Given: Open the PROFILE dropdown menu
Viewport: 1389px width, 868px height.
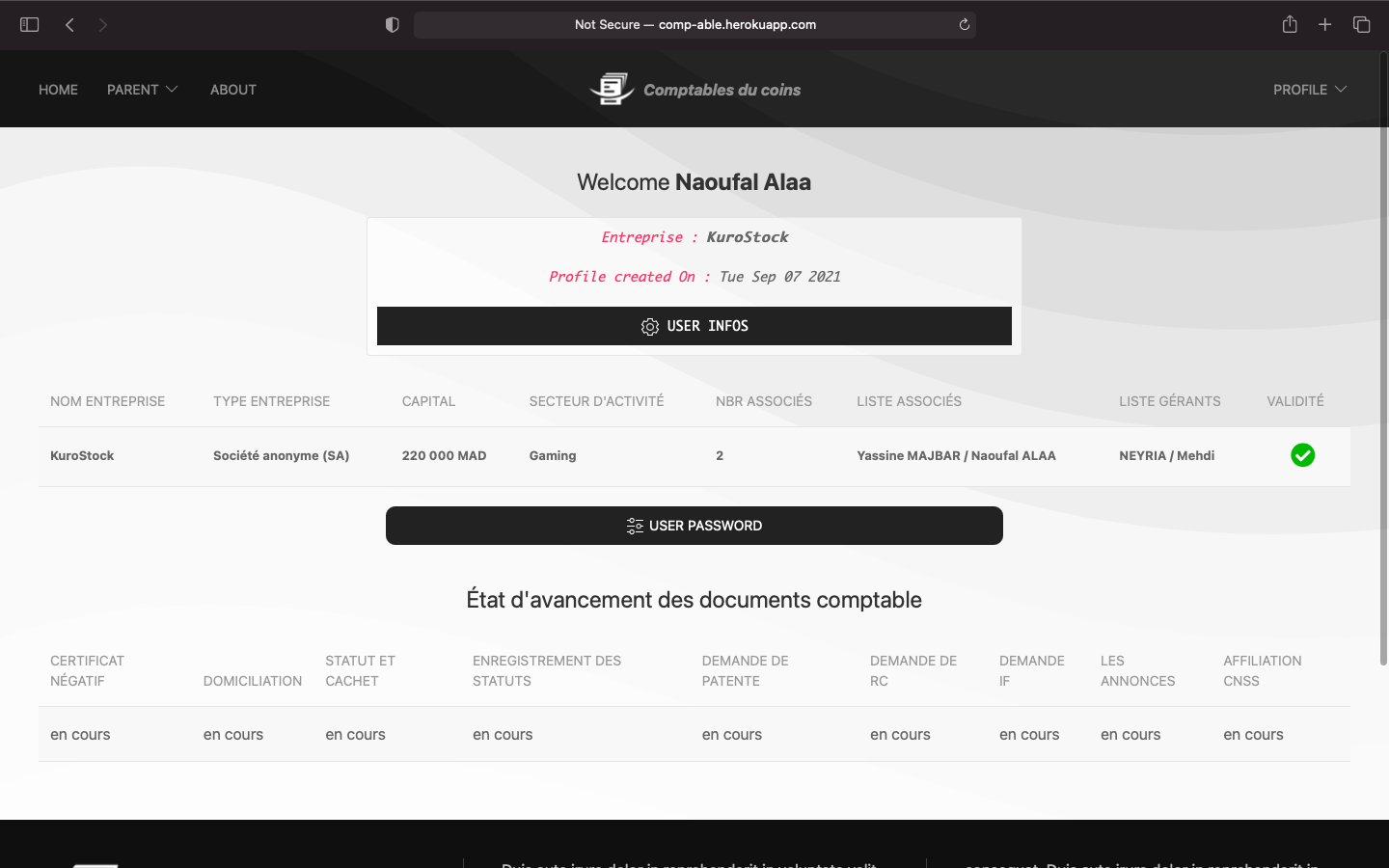Looking at the screenshot, I should click(x=1309, y=89).
